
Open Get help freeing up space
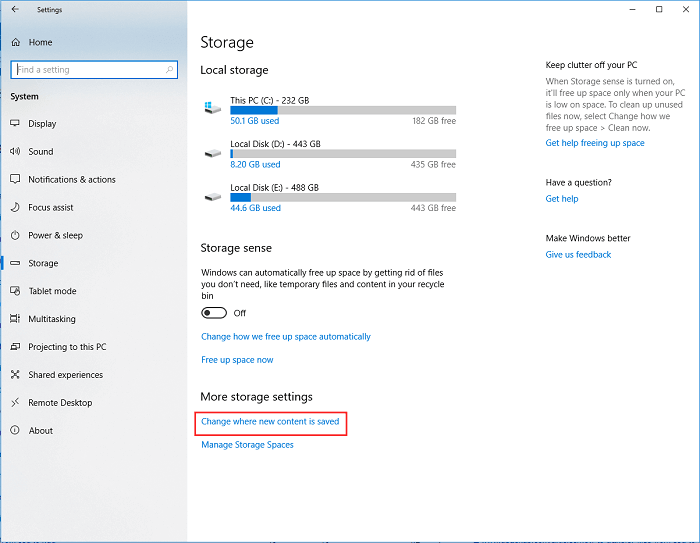click(x=595, y=143)
